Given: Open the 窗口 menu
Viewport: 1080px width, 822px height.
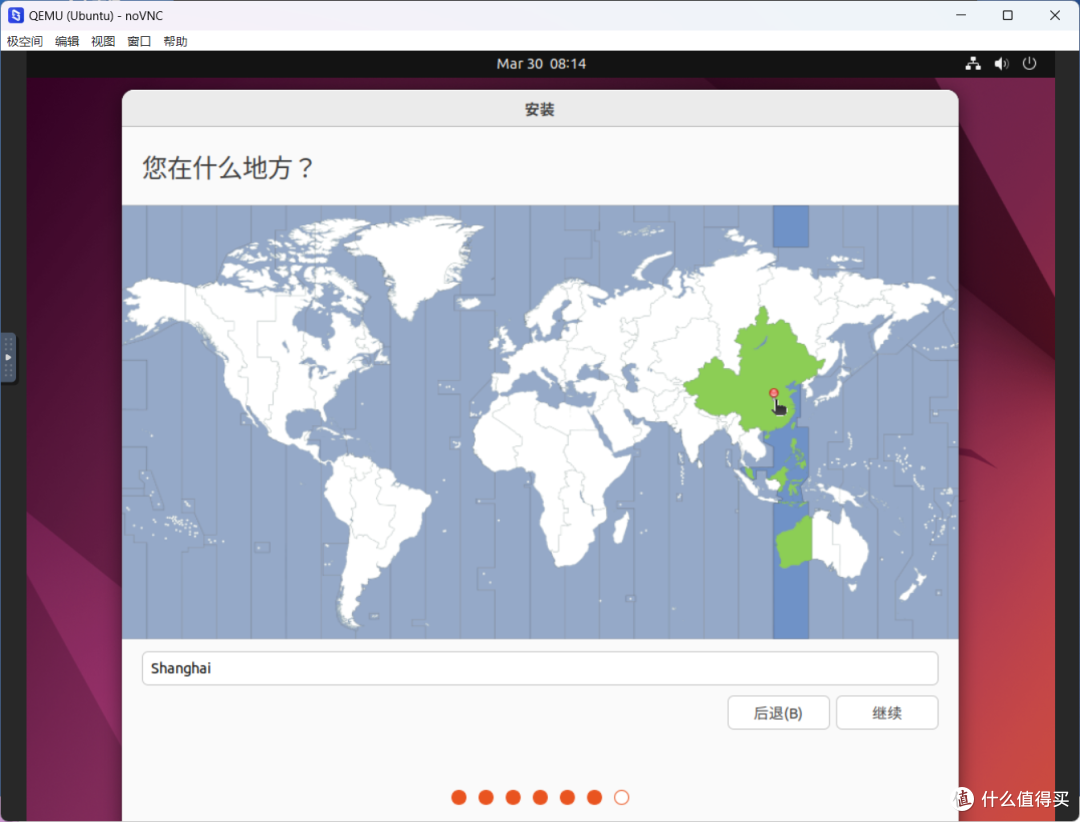Looking at the screenshot, I should coord(139,41).
